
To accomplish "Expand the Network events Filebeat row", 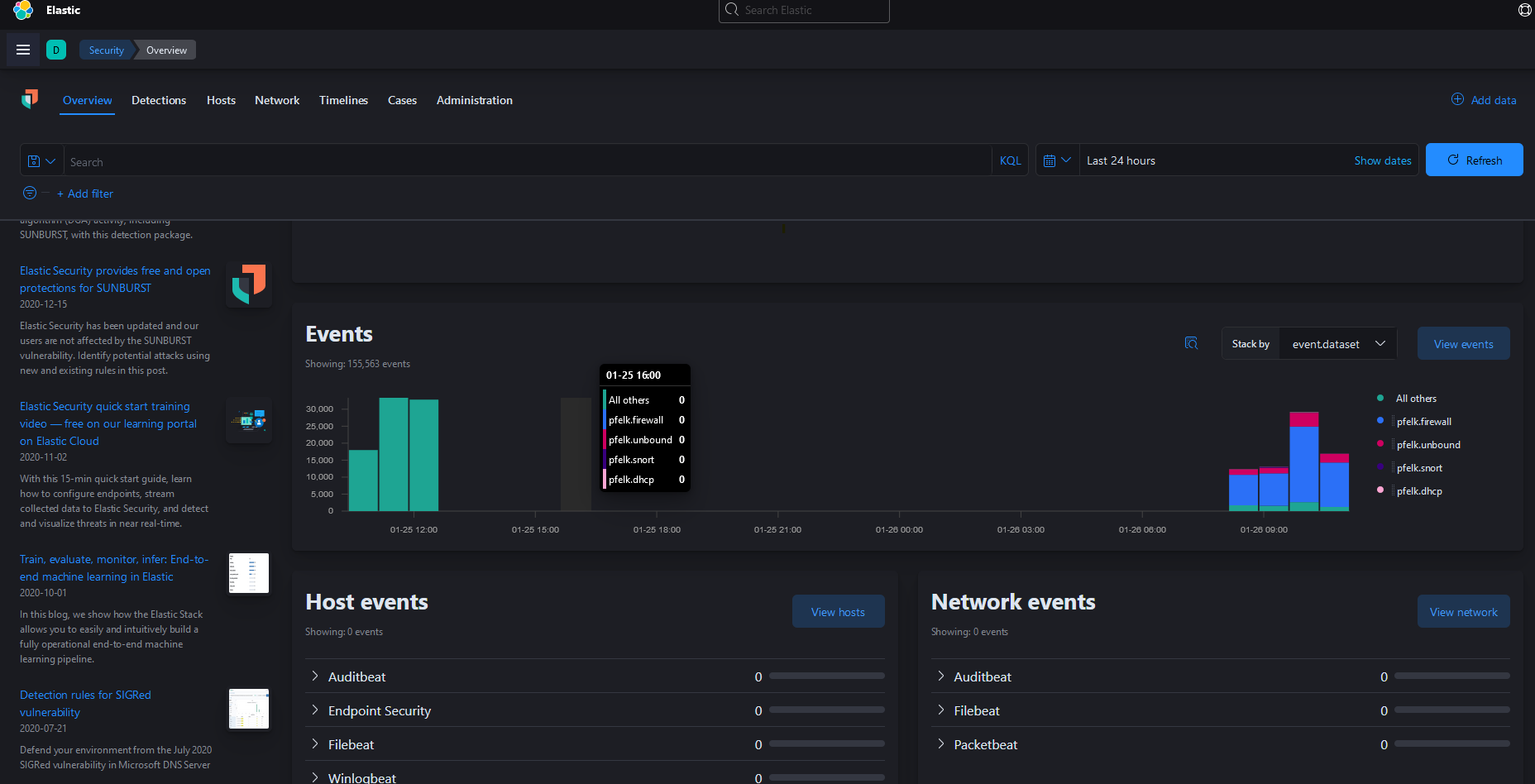I will coord(940,710).
